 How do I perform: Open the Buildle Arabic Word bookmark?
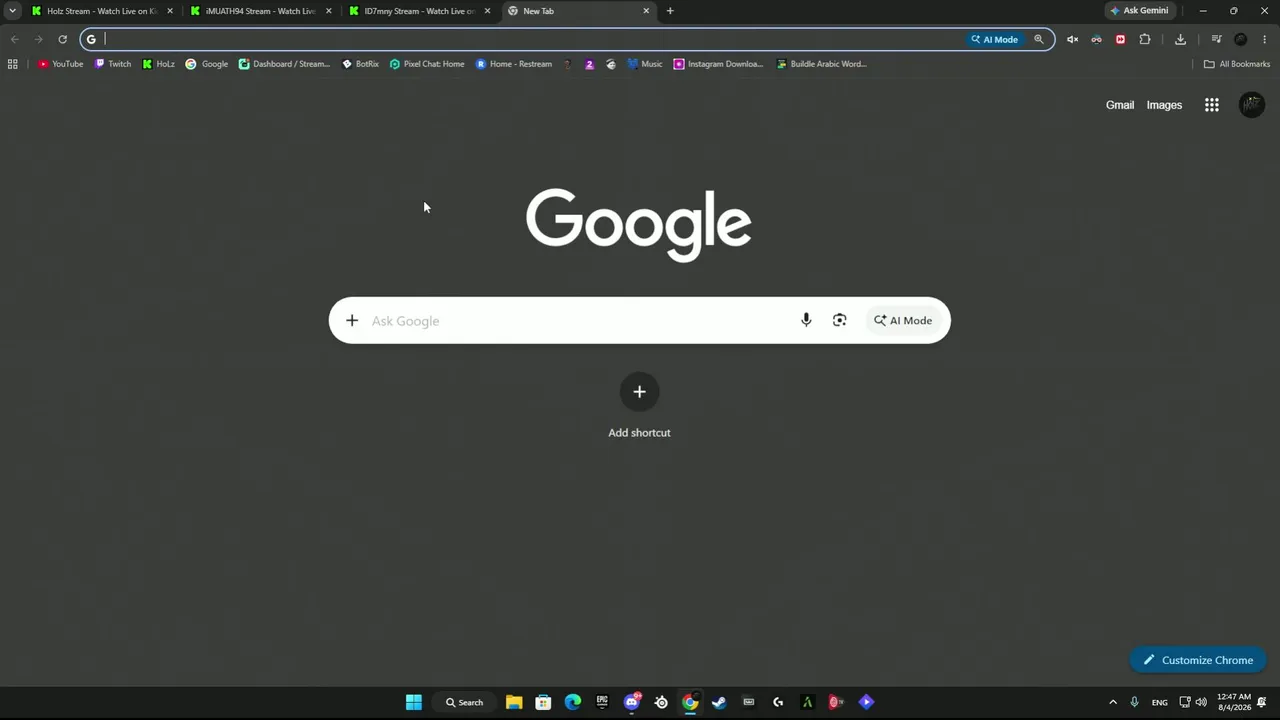coord(821,64)
